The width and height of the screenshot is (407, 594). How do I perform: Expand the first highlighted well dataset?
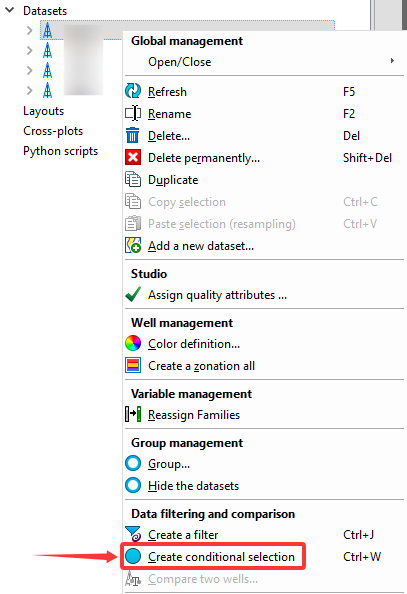pyautogui.click(x=30, y=30)
